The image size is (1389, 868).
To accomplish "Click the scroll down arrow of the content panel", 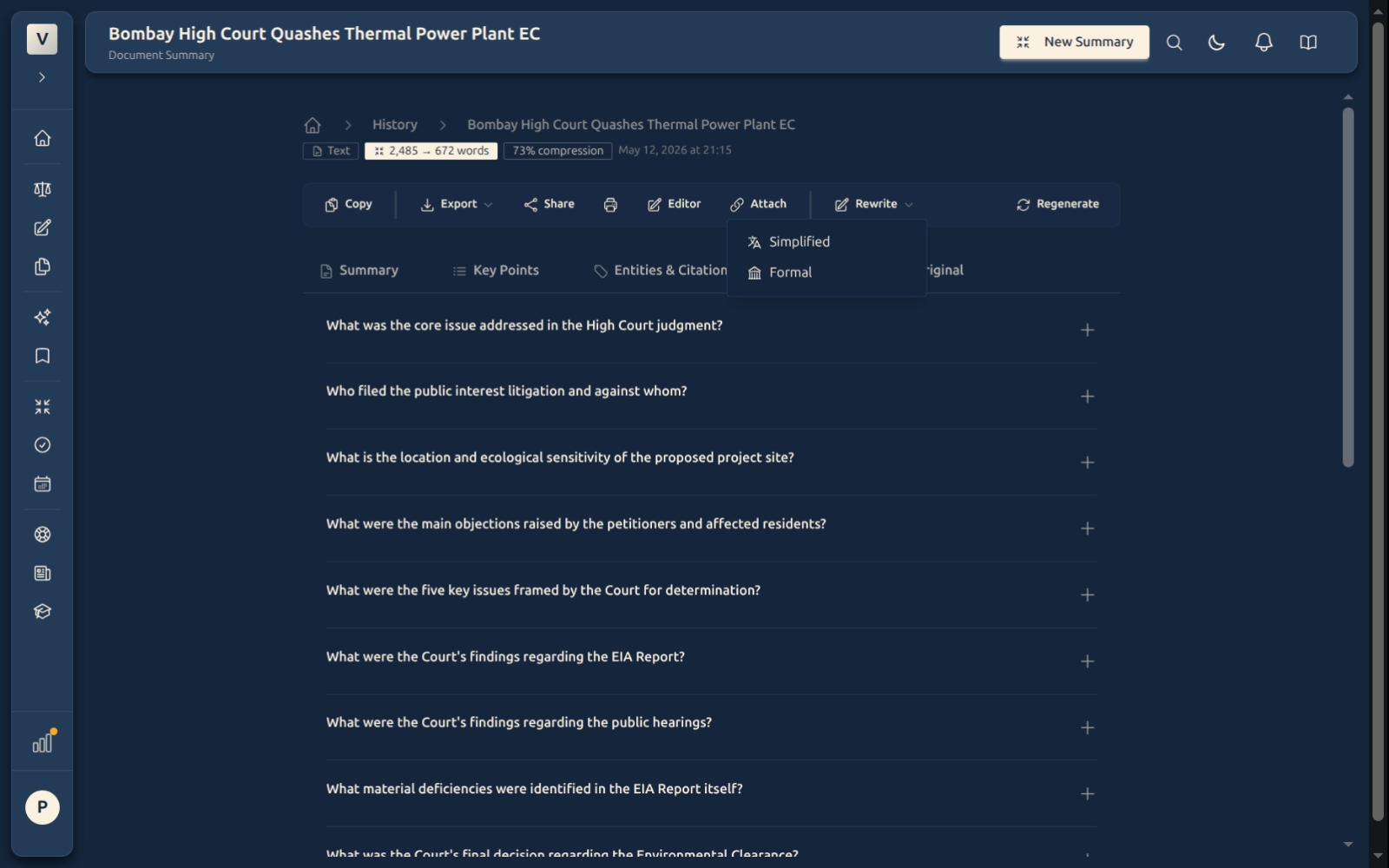I will click(1347, 844).
